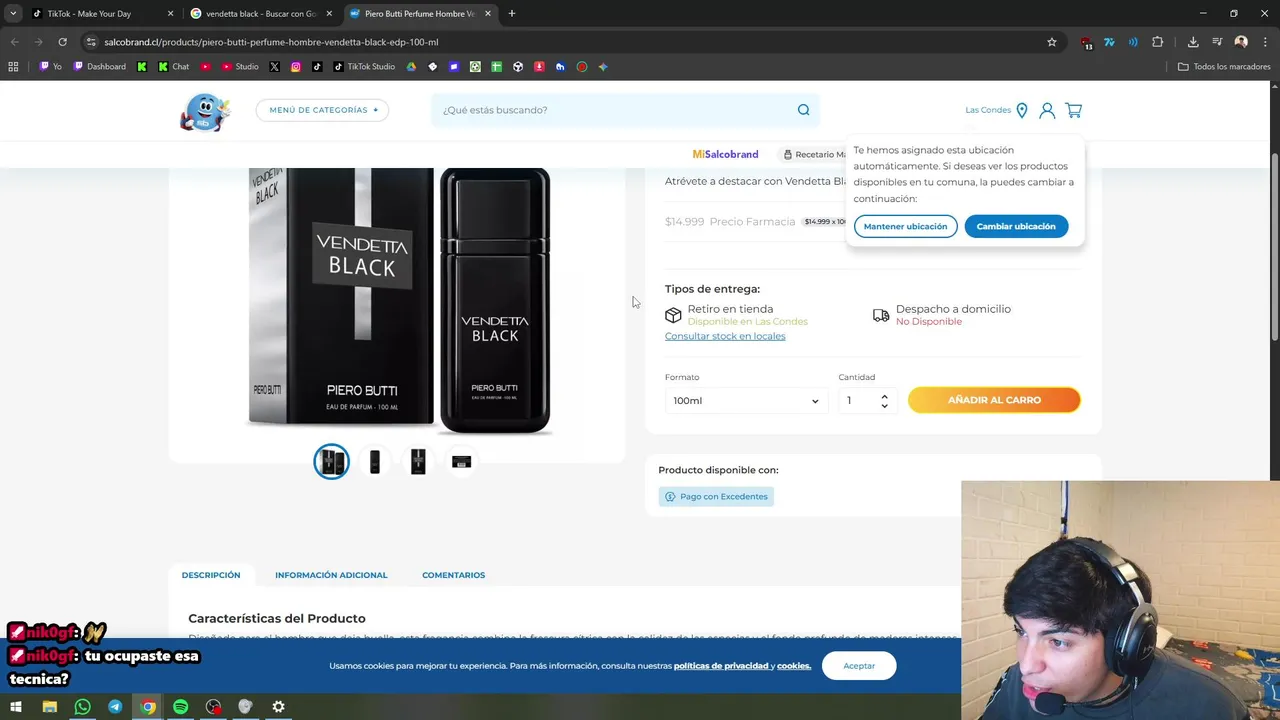Screen dimensions: 1280x720
Task: Open Consultar stock en locales link
Action: [x=725, y=336]
